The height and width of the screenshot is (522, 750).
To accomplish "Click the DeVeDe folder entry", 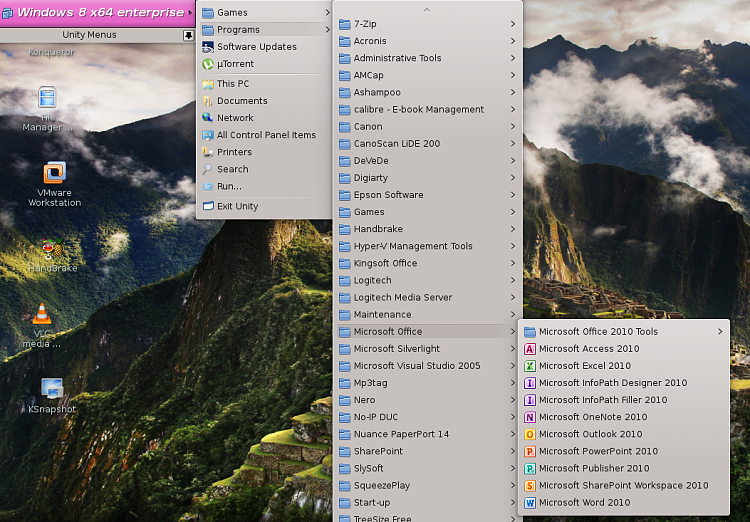I will [427, 161].
